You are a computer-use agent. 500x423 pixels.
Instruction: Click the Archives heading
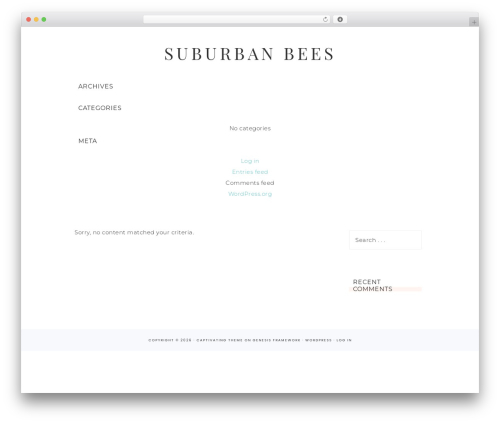(96, 86)
